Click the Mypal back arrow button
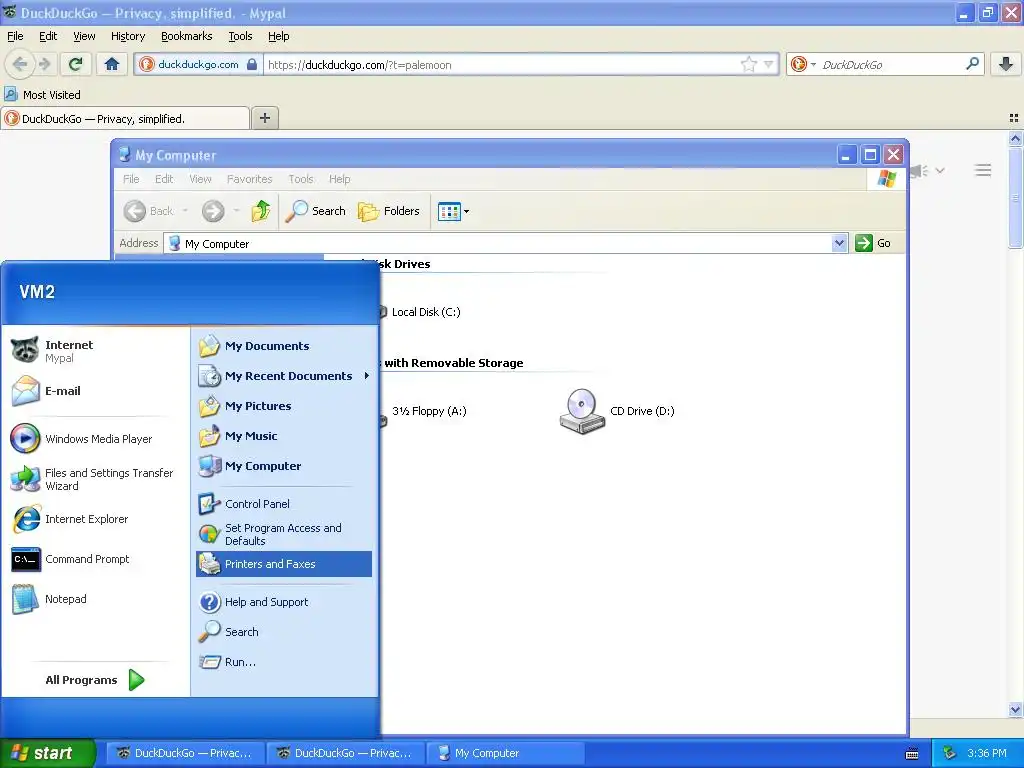The height and width of the screenshot is (768, 1024). 20,64
